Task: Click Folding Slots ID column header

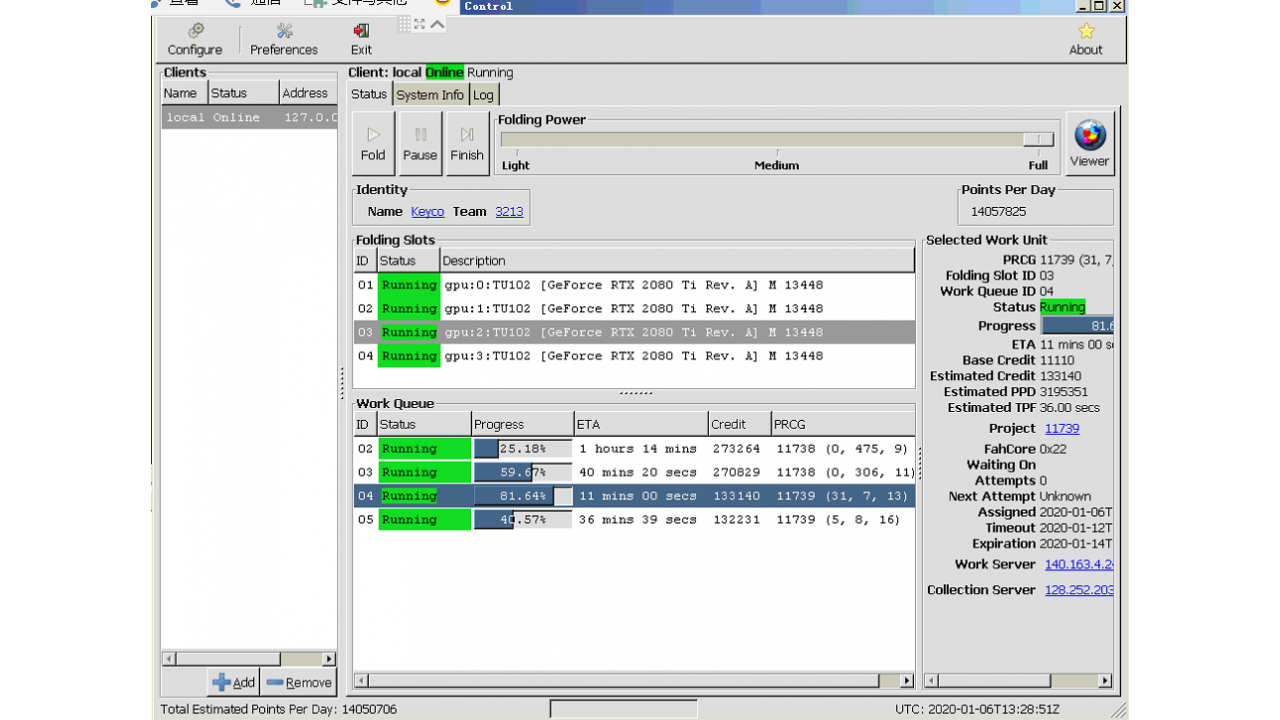Action: click(365, 261)
